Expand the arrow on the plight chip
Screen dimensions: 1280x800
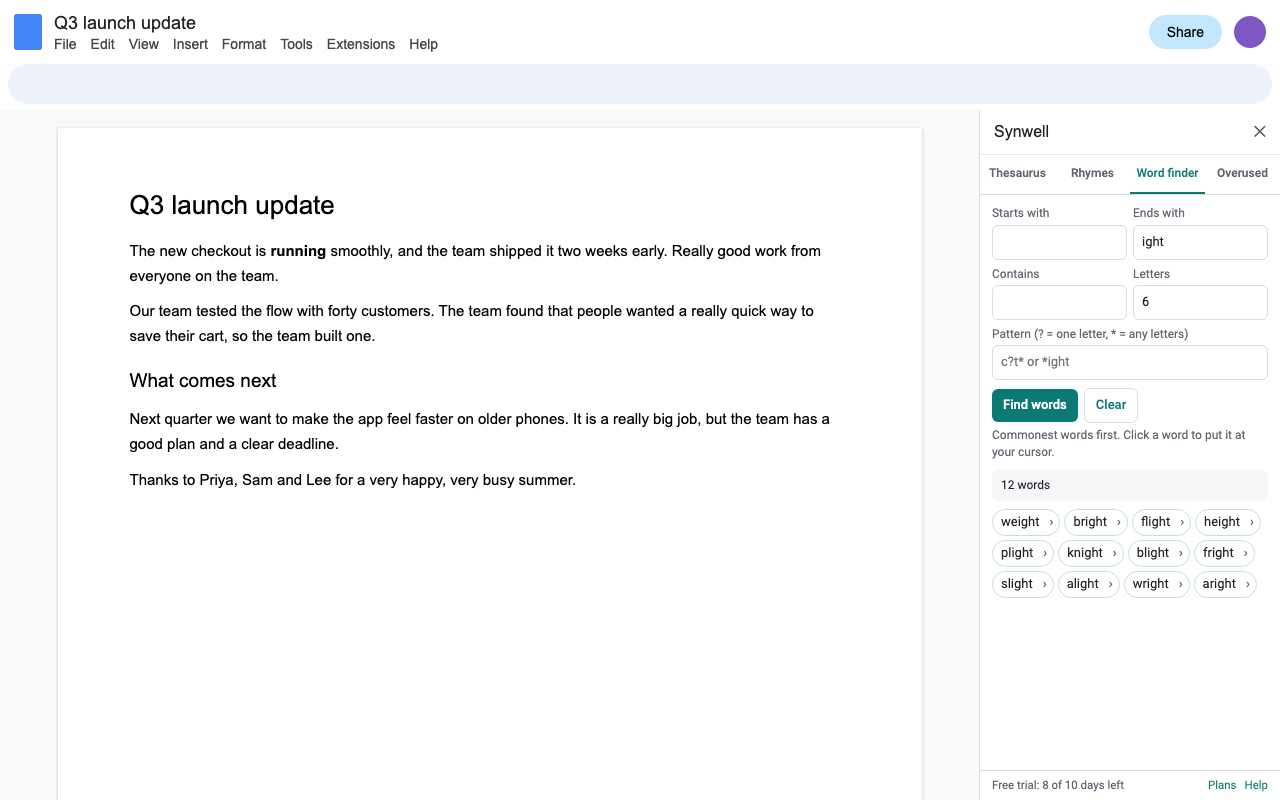1045,553
